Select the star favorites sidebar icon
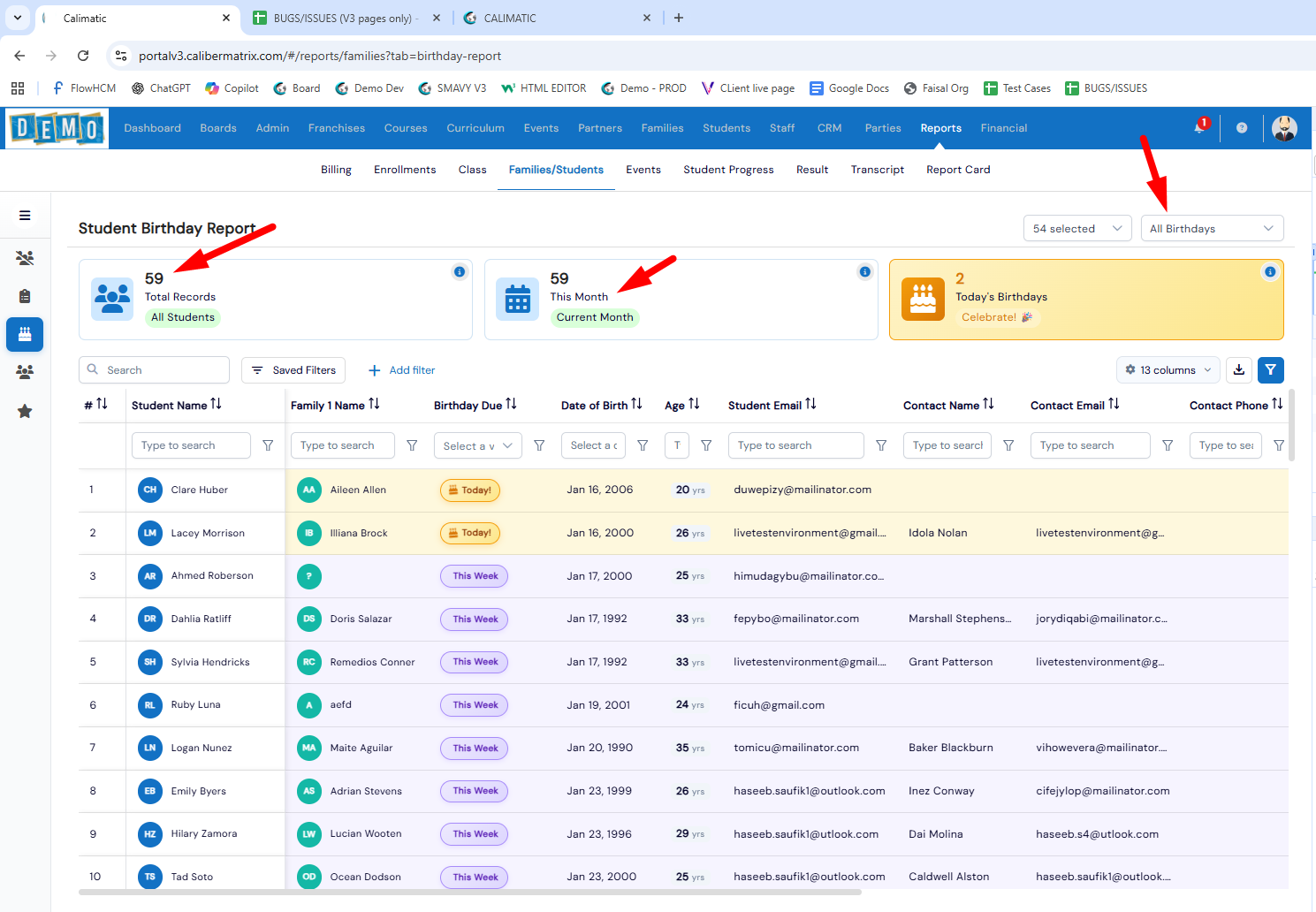 25,412
